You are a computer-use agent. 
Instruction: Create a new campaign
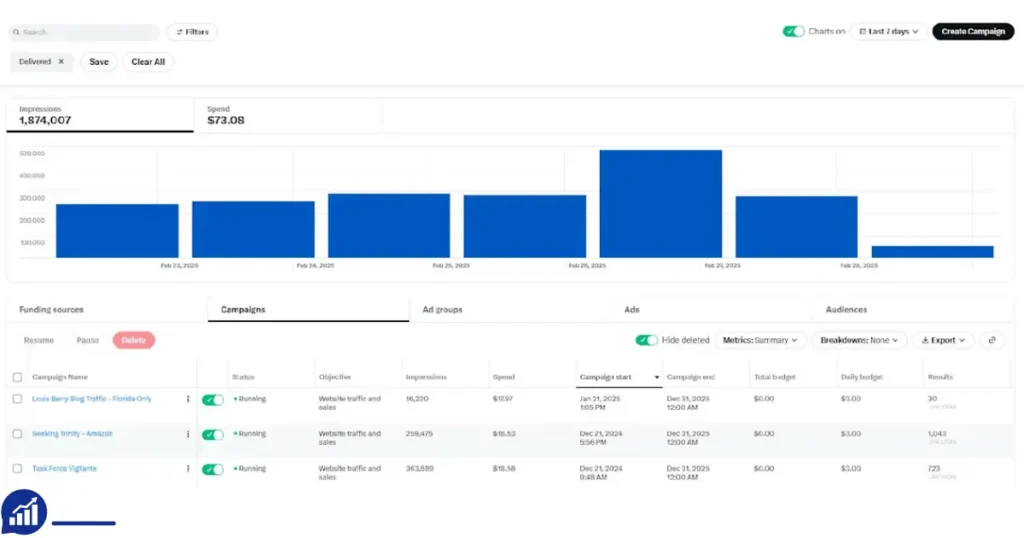coord(973,31)
